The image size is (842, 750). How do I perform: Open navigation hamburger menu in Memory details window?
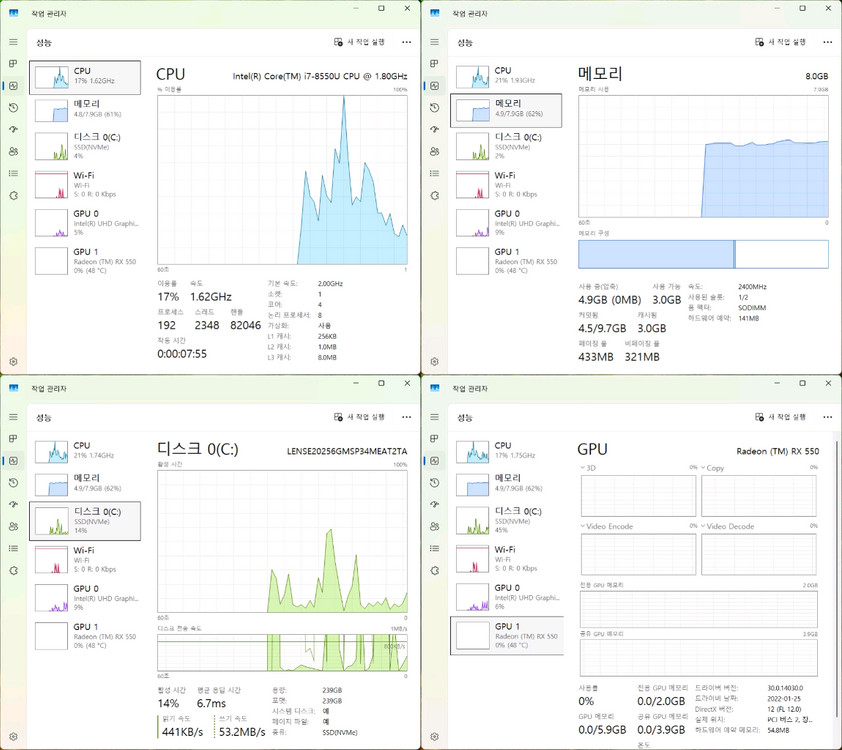coord(434,42)
